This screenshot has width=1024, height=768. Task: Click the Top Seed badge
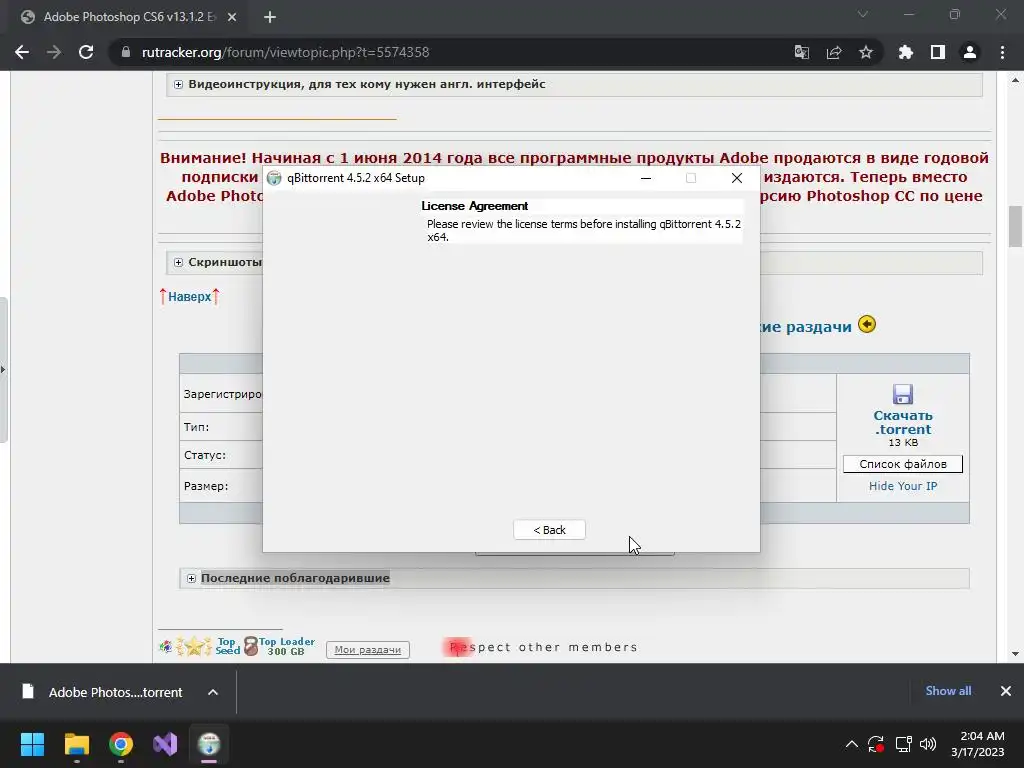coord(227,646)
